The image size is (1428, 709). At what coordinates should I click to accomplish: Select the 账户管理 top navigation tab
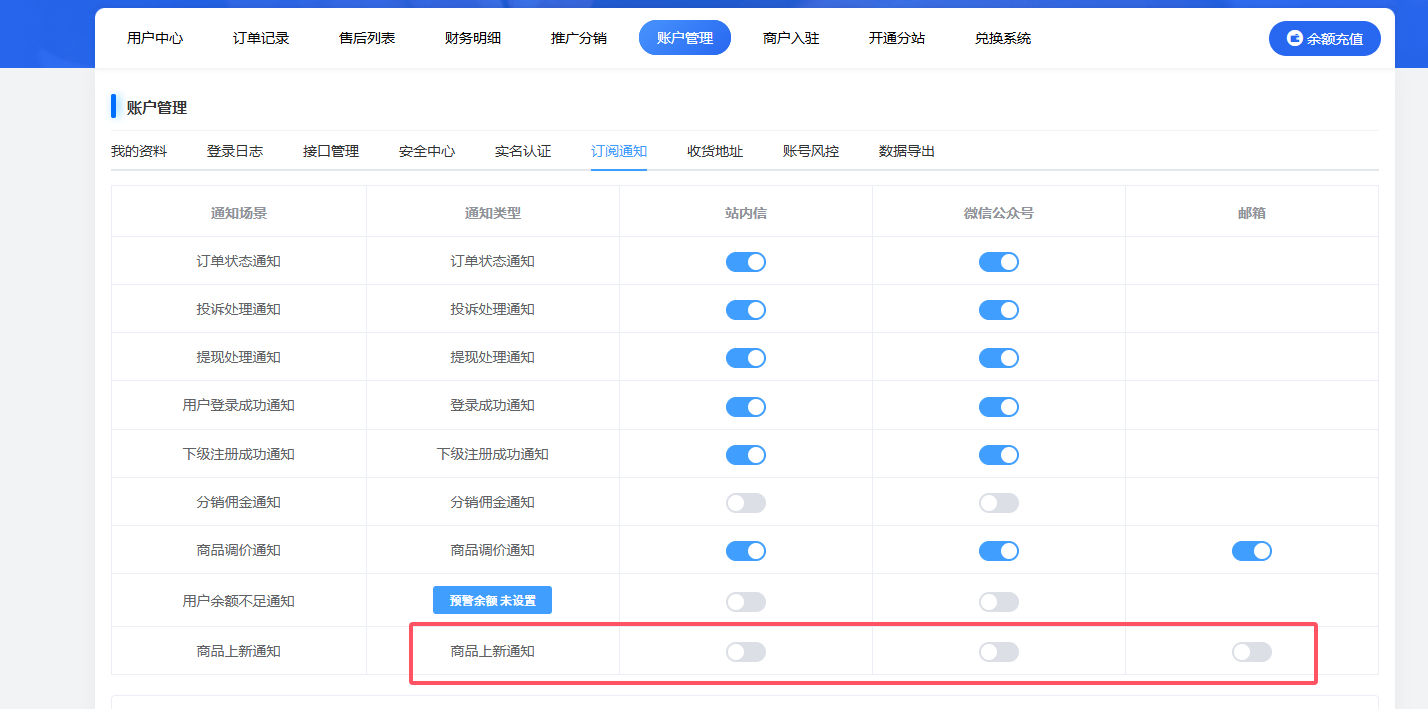685,38
